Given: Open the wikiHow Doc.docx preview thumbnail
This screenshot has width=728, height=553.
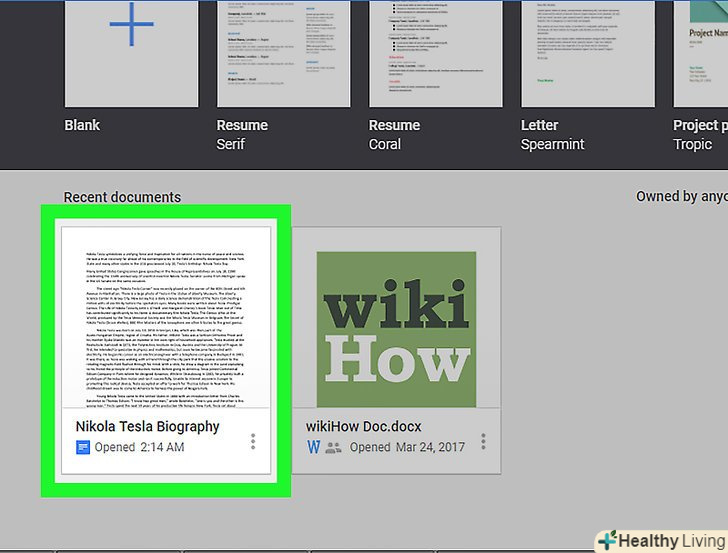Looking at the screenshot, I should click(396, 318).
